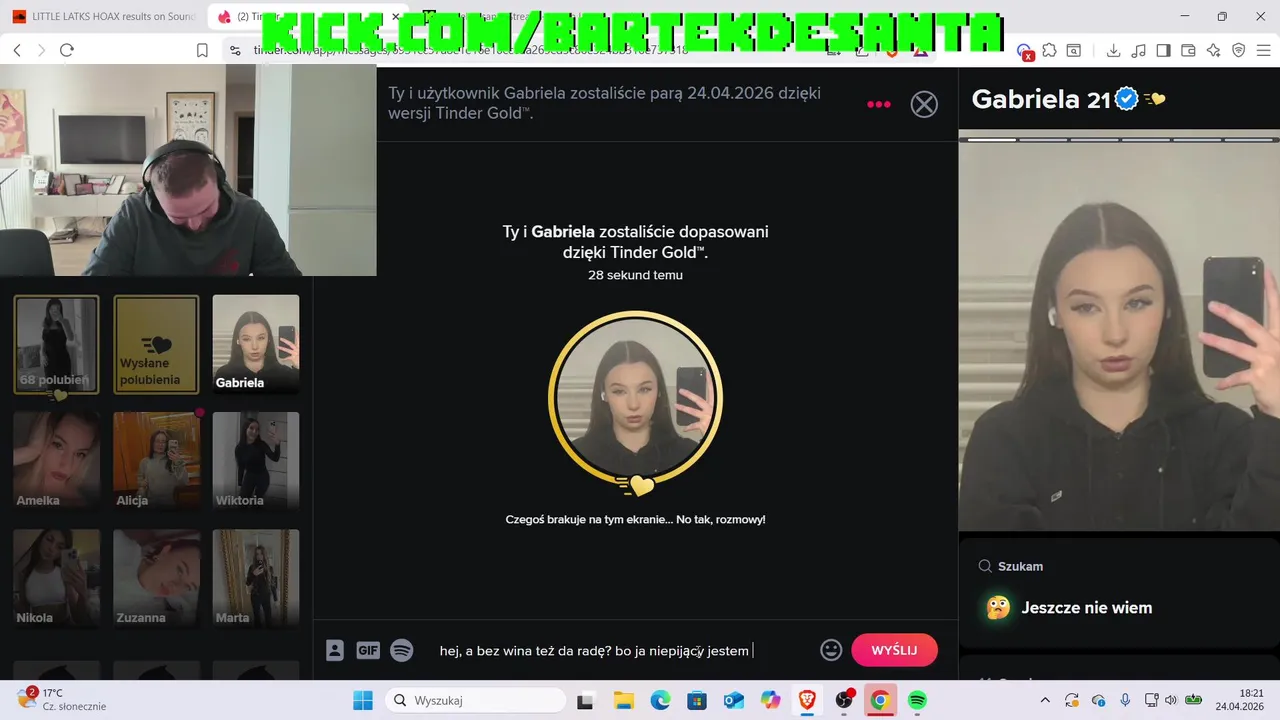The image size is (1280, 720).
Task: Open Outlook from taskbar
Action: 734,700
